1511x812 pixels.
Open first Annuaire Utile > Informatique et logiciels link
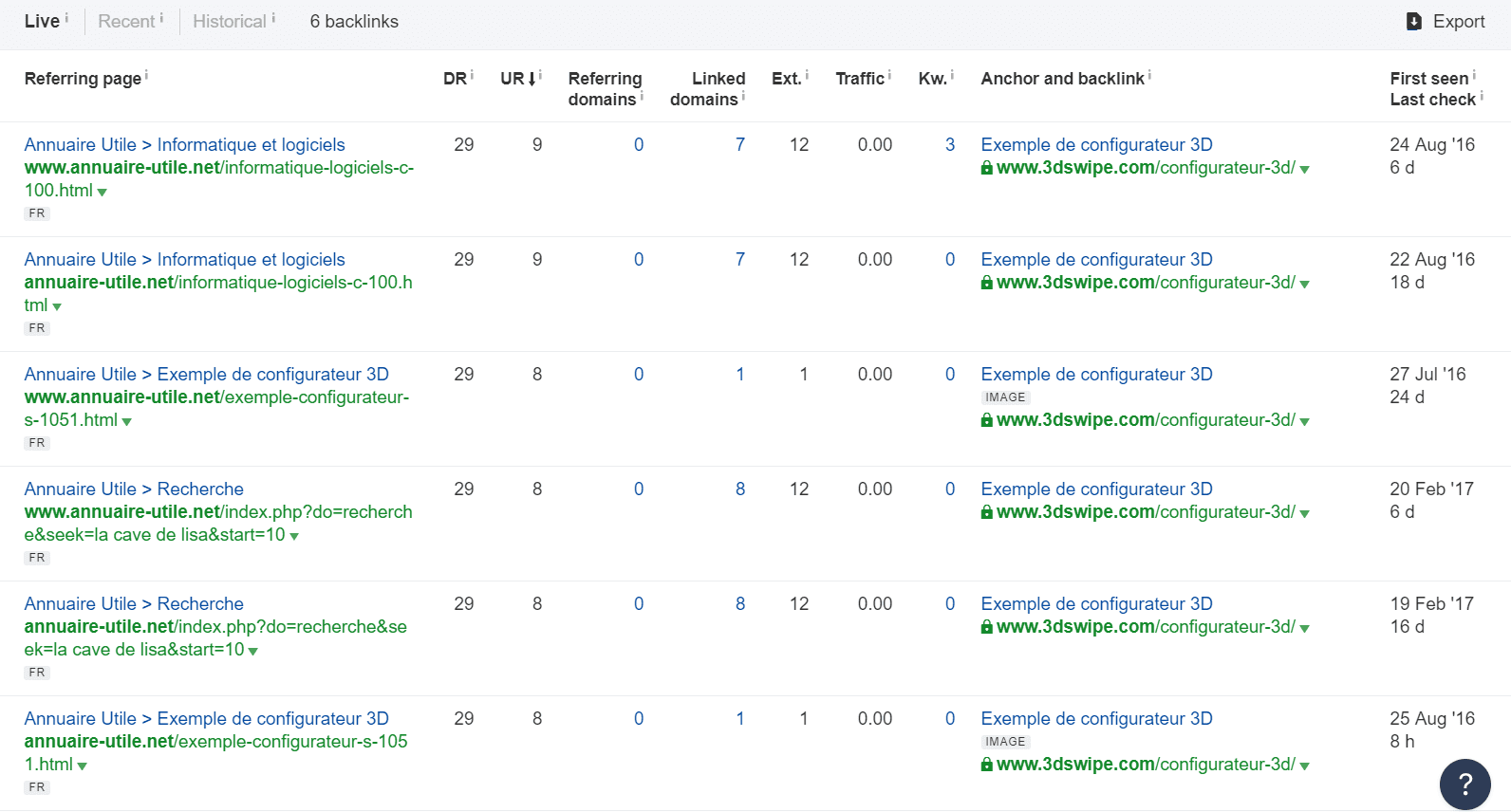184,145
